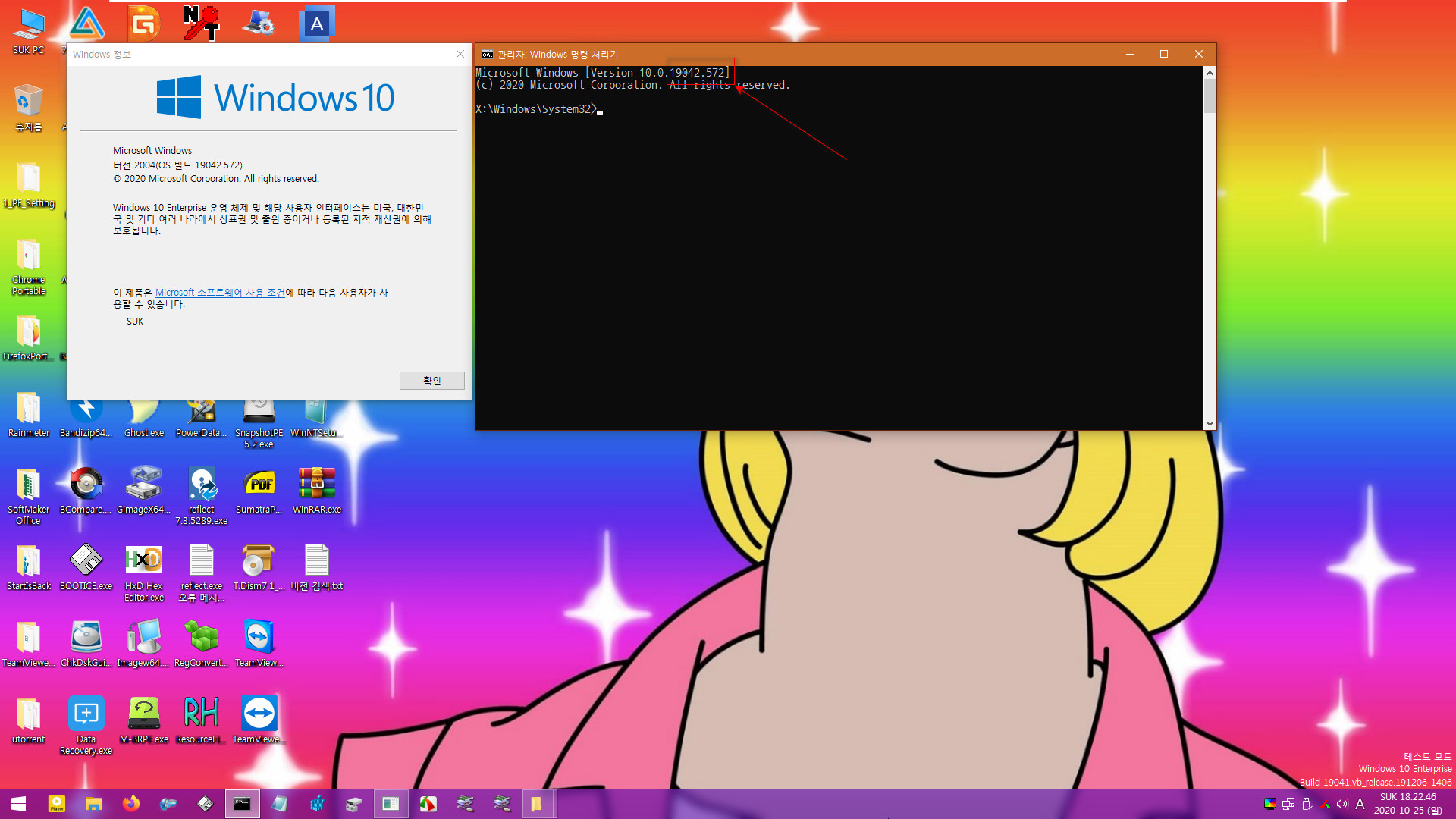The image size is (1456, 819).
Task: Click the command prompt scrollbar thumb
Action: [x=1210, y=97]
